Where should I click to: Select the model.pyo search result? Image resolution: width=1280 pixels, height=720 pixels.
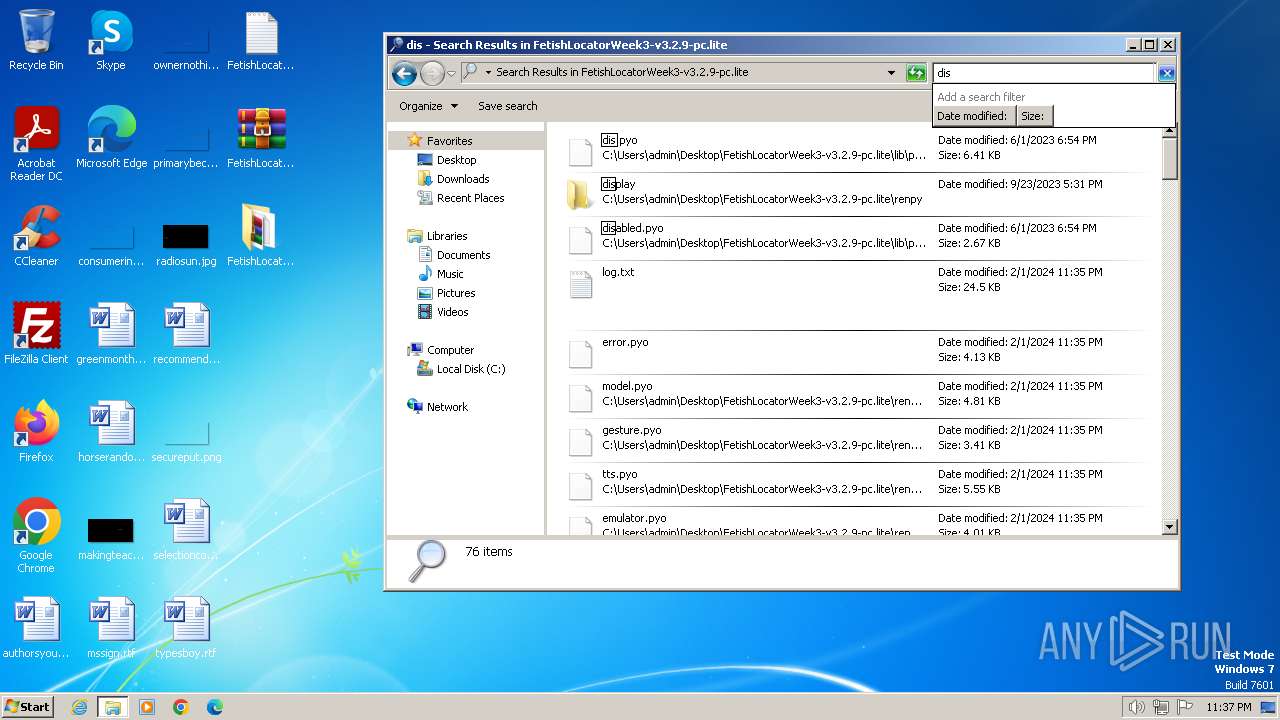click(x=860, y=396)
